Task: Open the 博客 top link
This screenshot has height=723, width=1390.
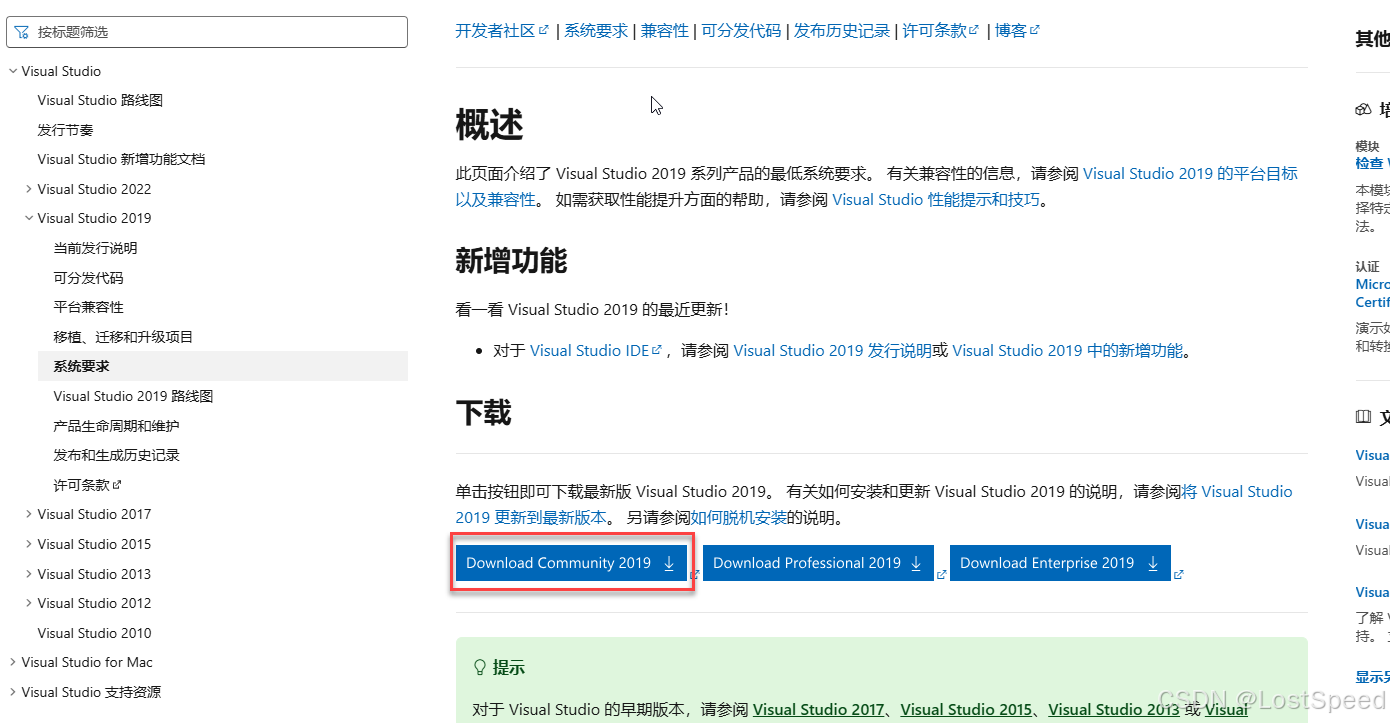Action: click(x=1017, y=30)
